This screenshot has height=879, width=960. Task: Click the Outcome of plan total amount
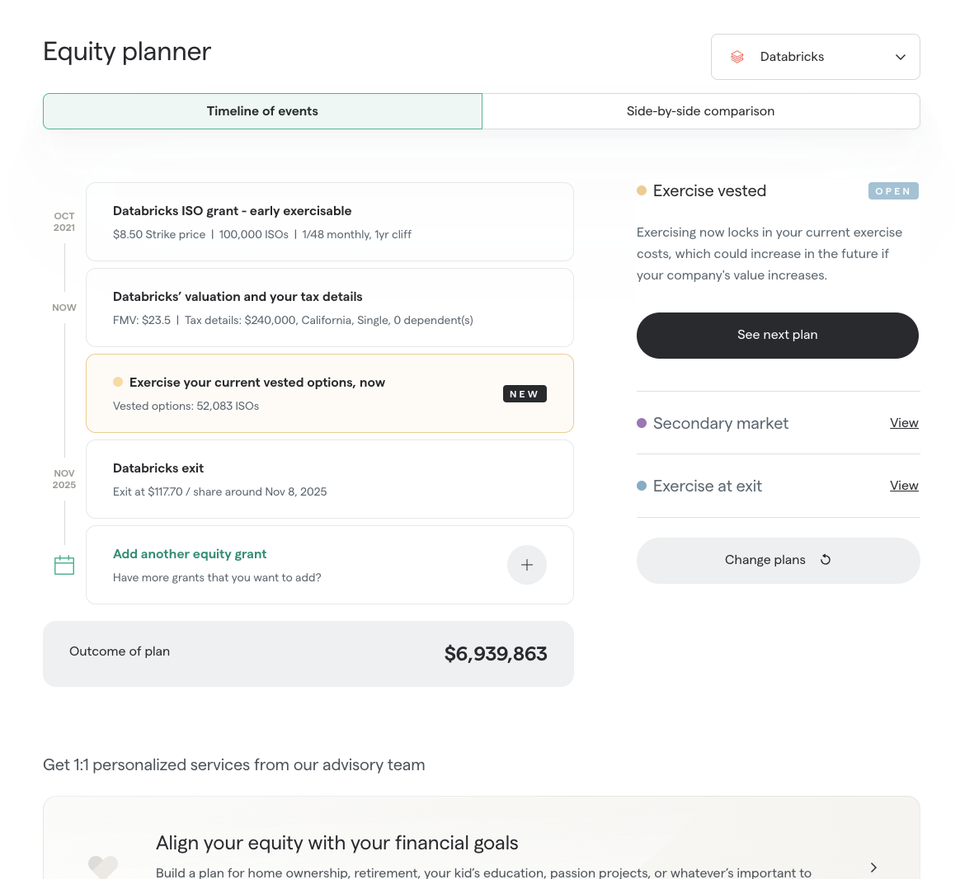point(496,653)
